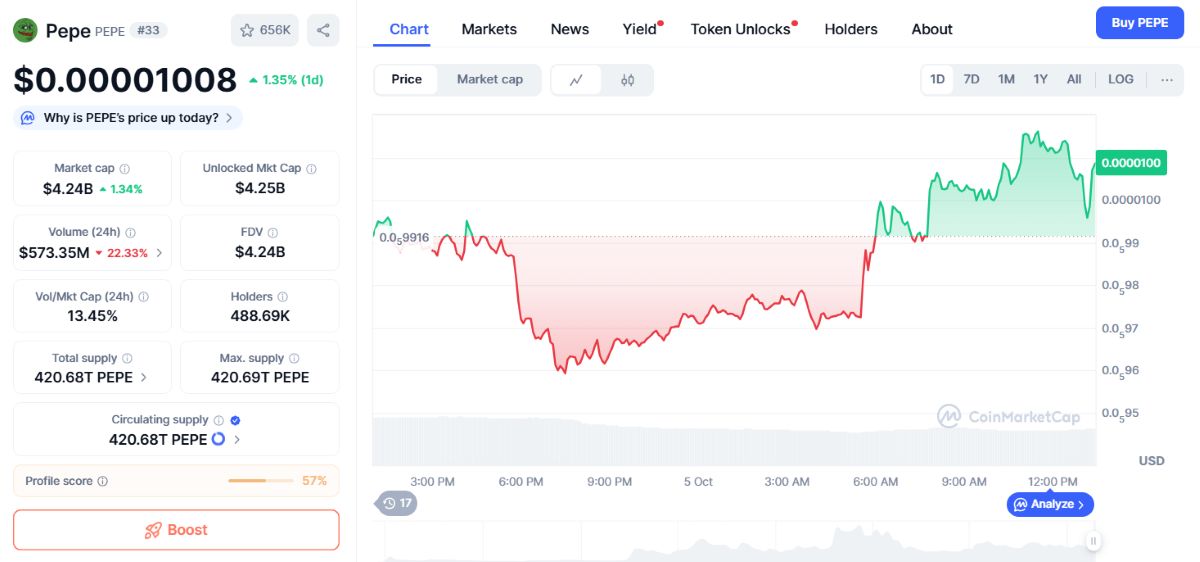Click info icon beside Holders
Screen dimensions: 1200x562
tap(282, 297)
